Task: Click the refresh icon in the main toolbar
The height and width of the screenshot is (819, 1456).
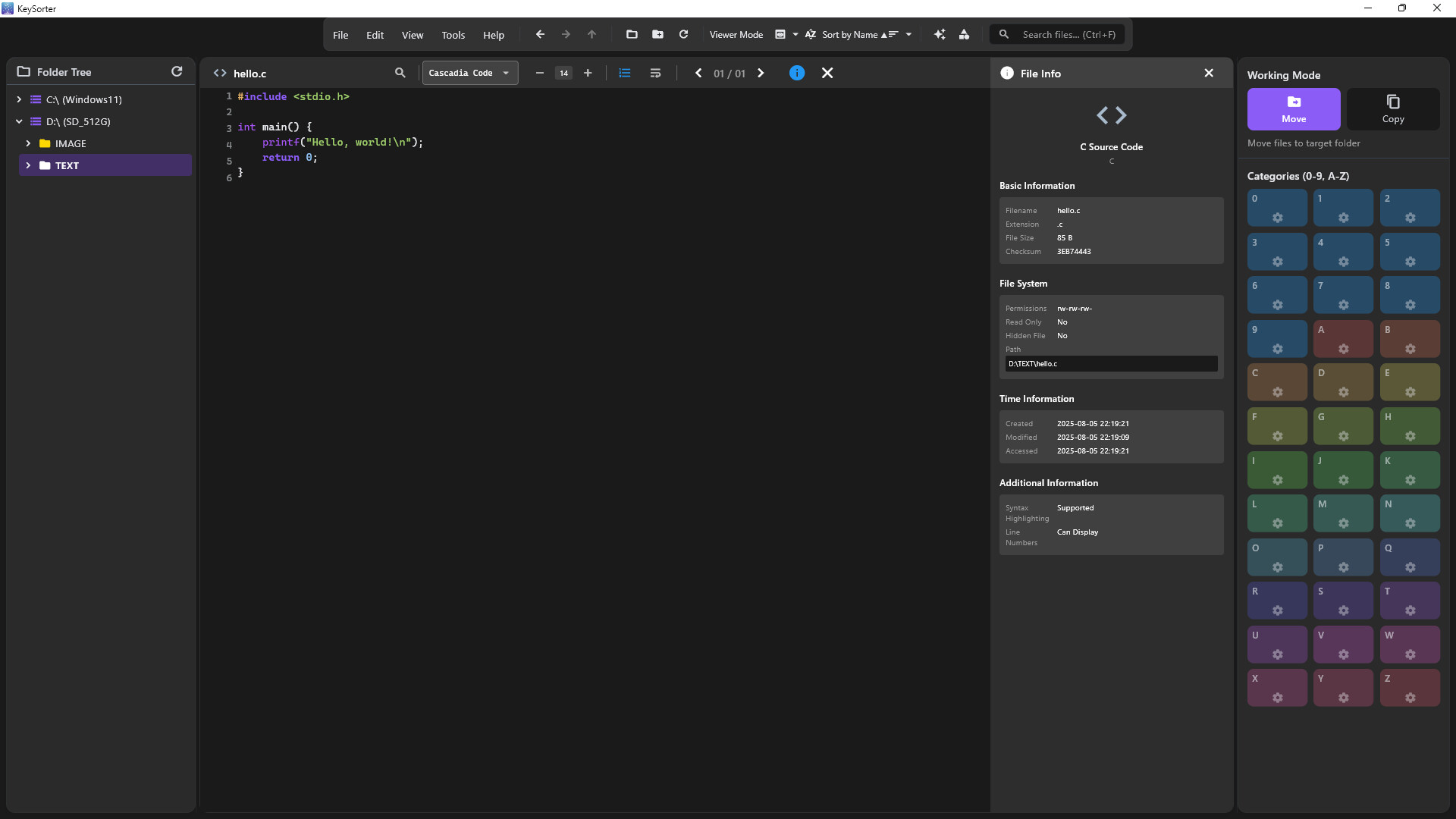Action: [683, 34]
